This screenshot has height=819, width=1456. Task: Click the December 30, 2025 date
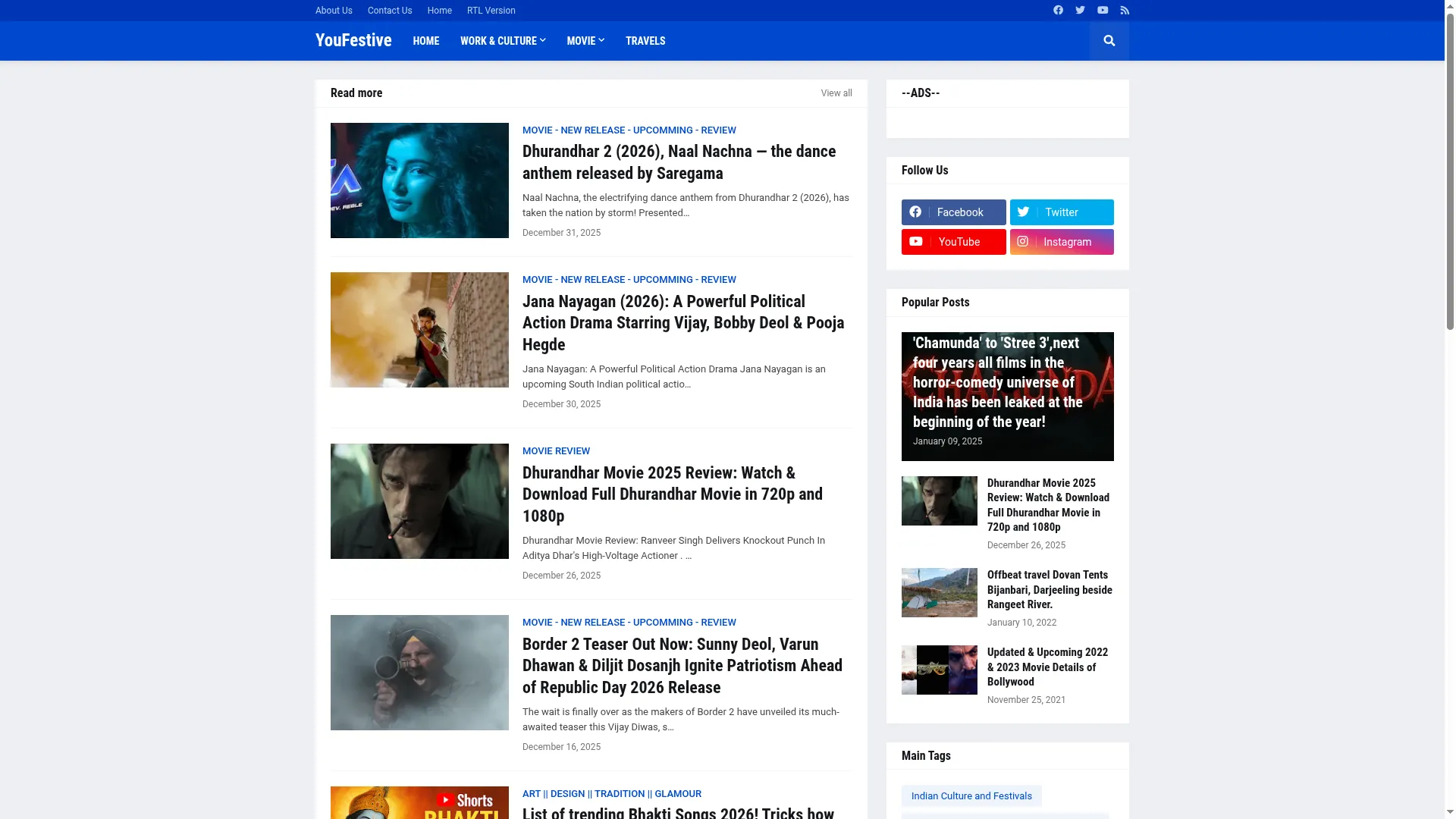tap(561, 404)
